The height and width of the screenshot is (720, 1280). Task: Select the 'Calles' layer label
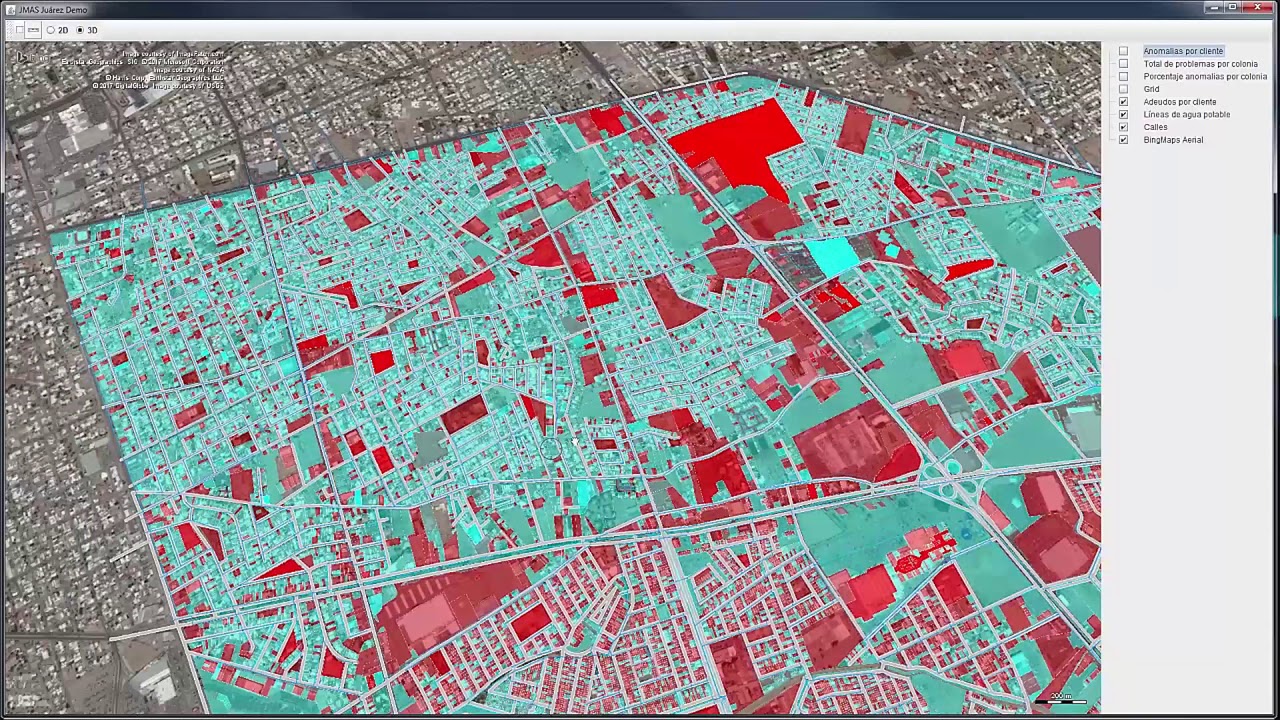tap(1155, 127)
